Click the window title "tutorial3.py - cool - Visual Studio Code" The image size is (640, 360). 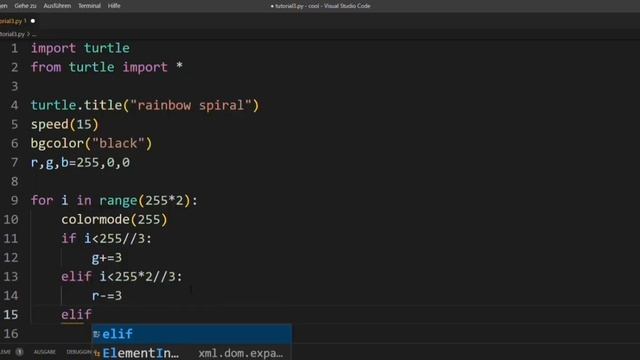[x=322, y=6]
